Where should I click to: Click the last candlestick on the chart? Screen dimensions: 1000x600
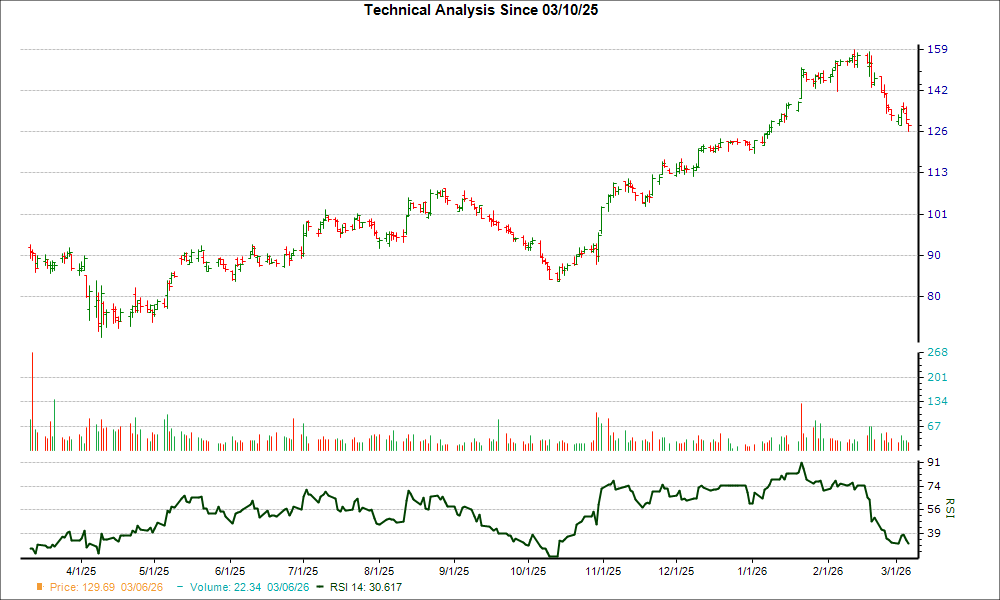click(908, 127)
